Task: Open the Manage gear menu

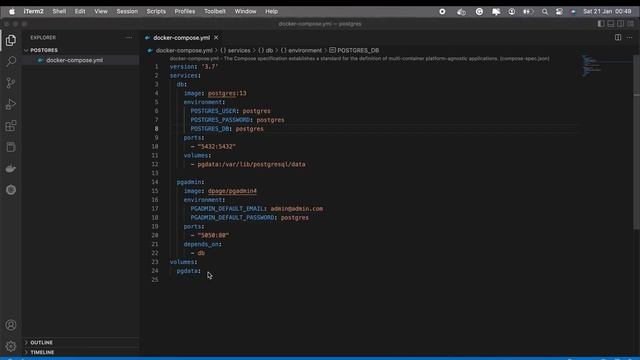Action: click(11, 346)
